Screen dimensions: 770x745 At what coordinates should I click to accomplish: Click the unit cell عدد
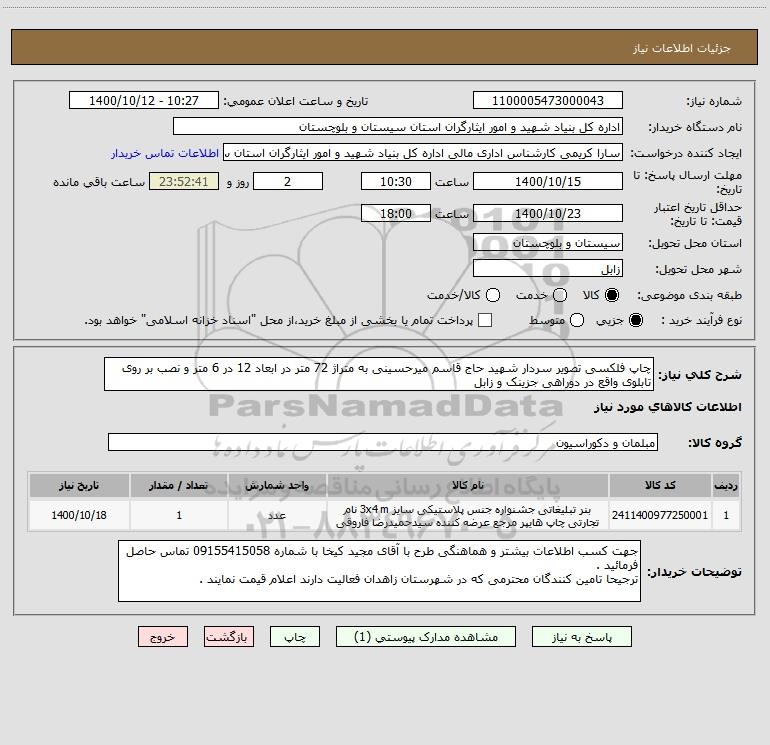click(277, 515)
